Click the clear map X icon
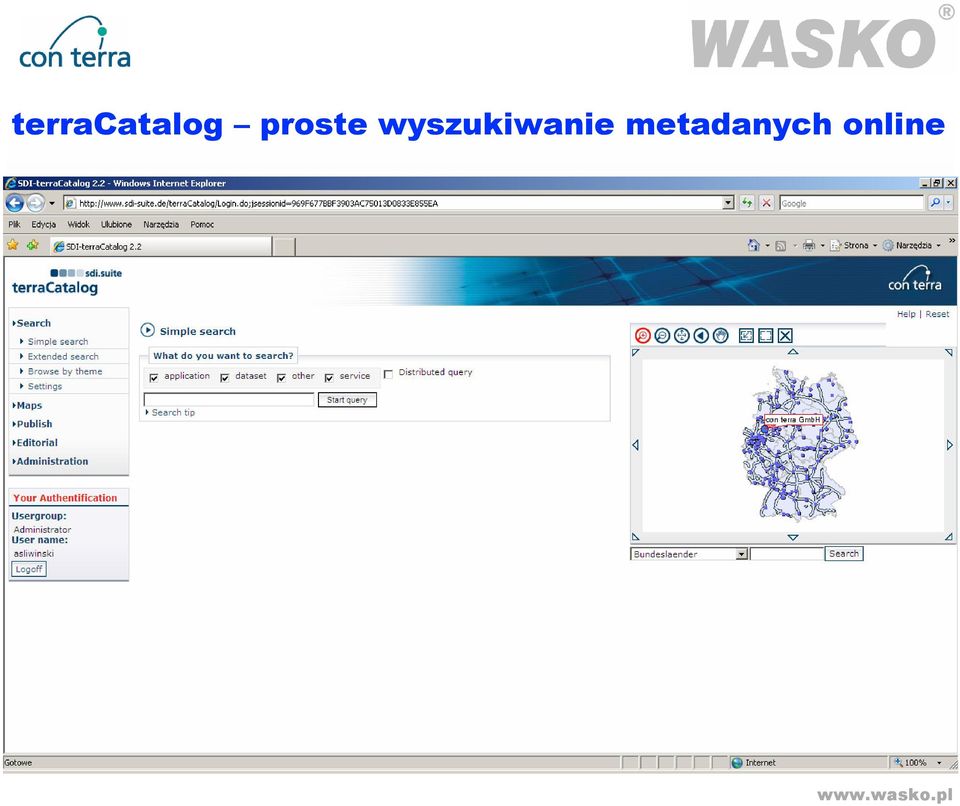Image resolution: width=960 pixels, height=806 pixels. click(786, 336)
